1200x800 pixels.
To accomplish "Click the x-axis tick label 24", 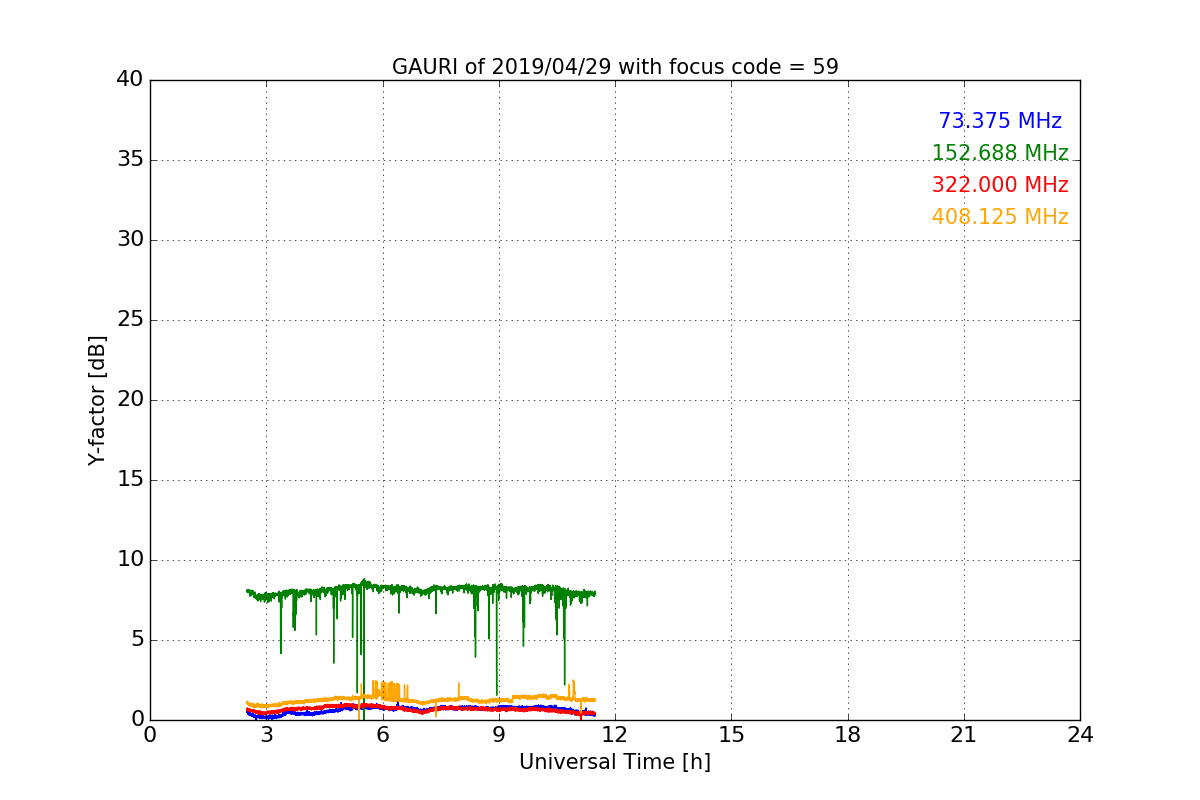I will [1080, 735].
